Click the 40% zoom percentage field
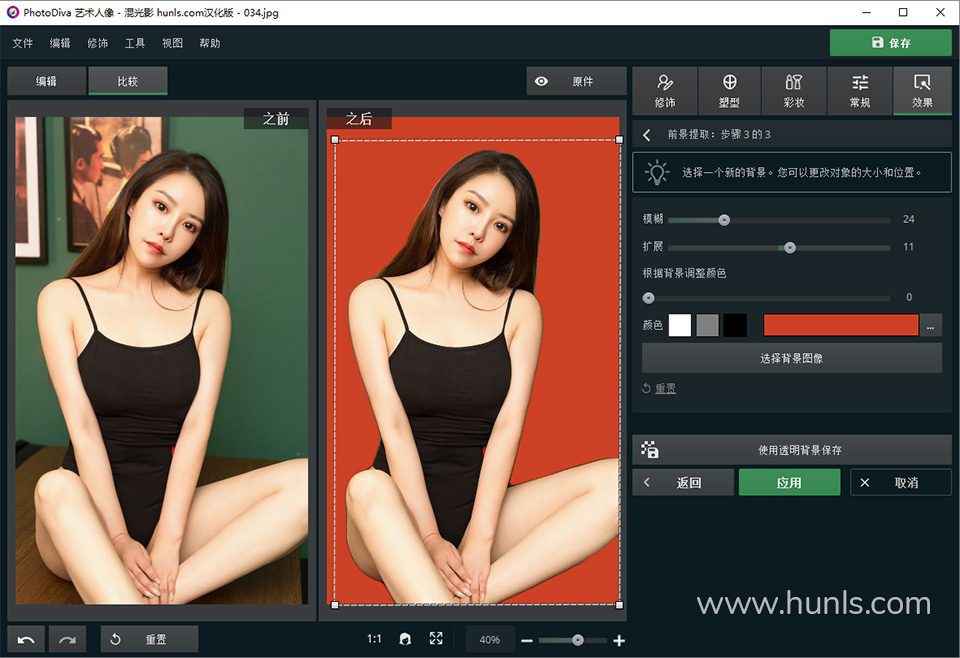This screenshot has height=658, width=960. pos(490,640)
